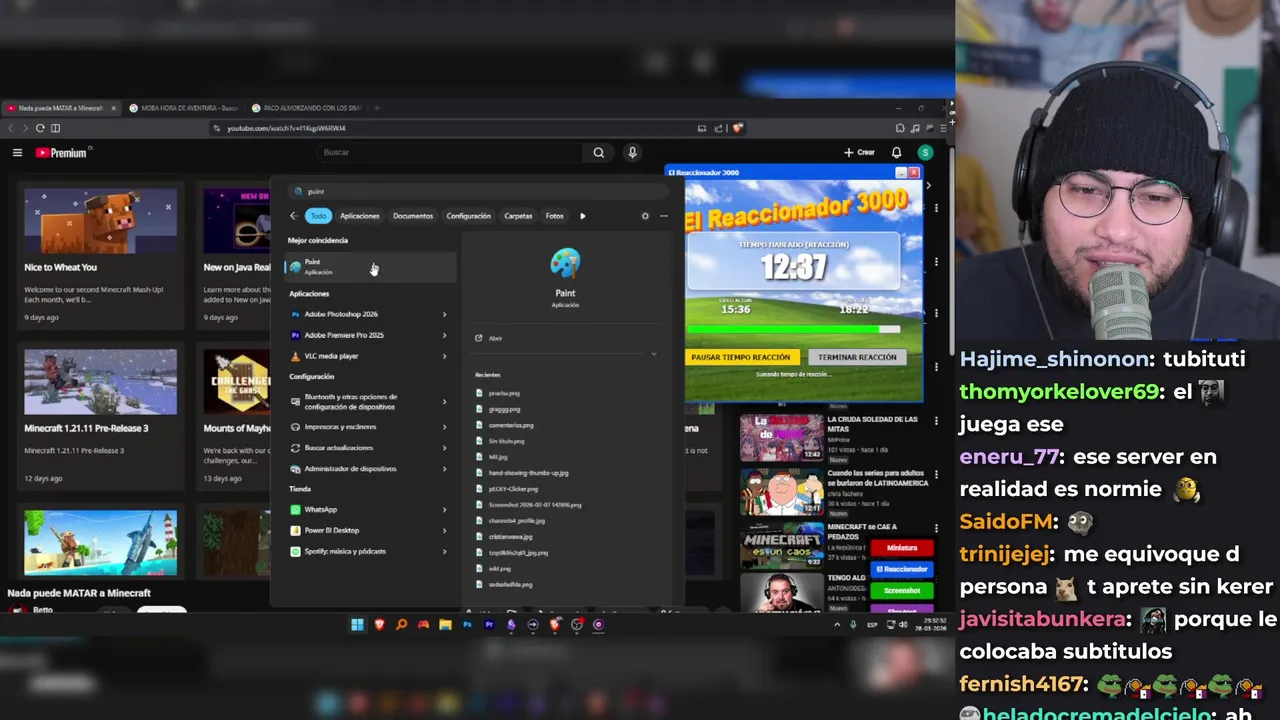Open recent file hand-showing-thumbs-up.jpg
1280x720 pixels.
point(522,473)
